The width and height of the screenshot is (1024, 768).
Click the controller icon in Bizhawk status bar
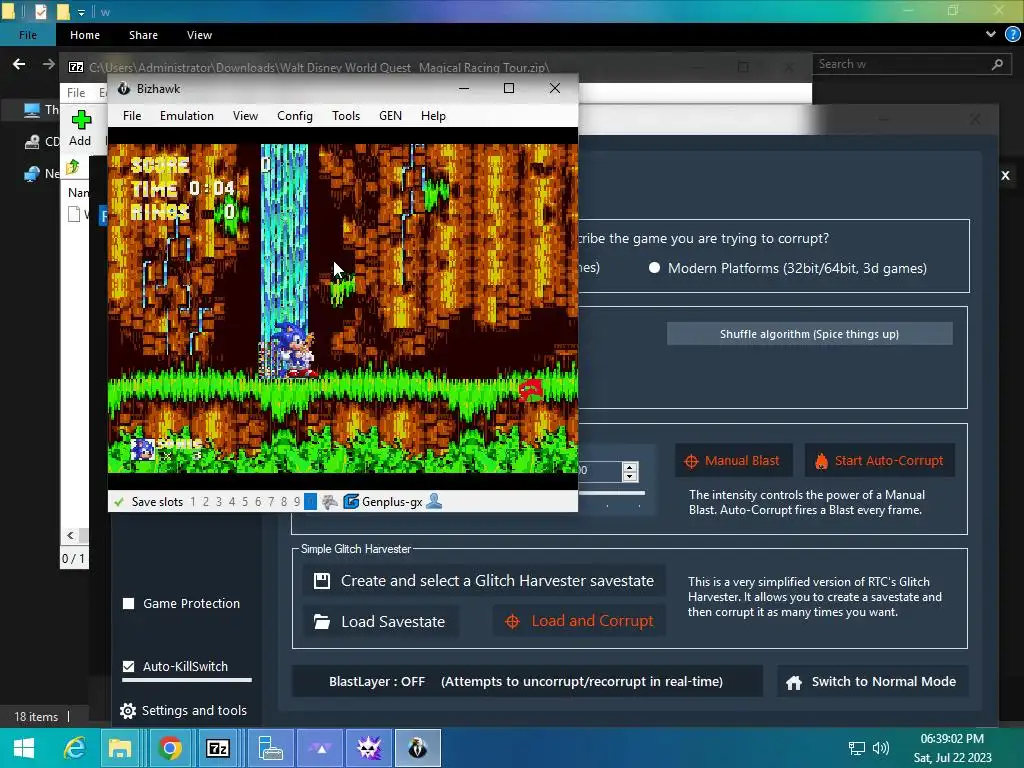(x=330, y=502)
